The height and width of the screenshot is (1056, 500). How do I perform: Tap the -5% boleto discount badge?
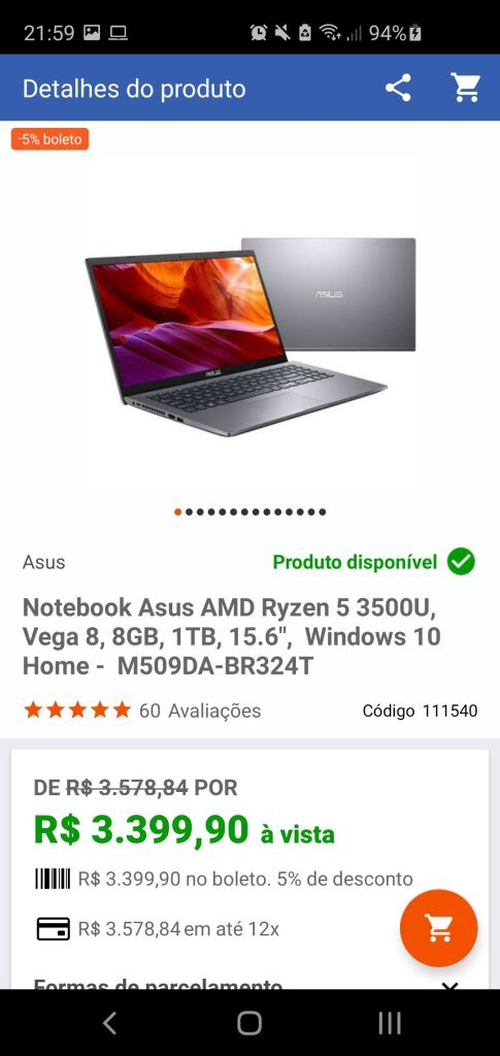[50, 139]
